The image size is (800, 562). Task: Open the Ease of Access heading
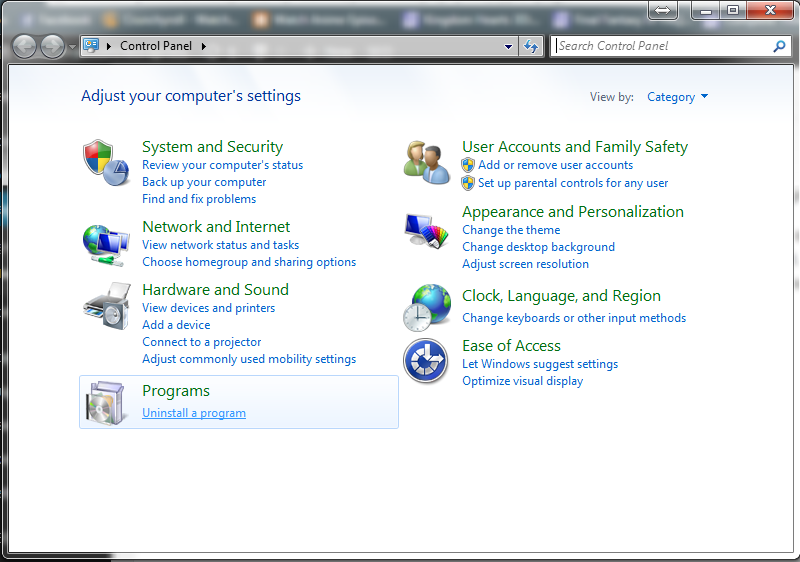pyautogui.click(x=511, y=346)
